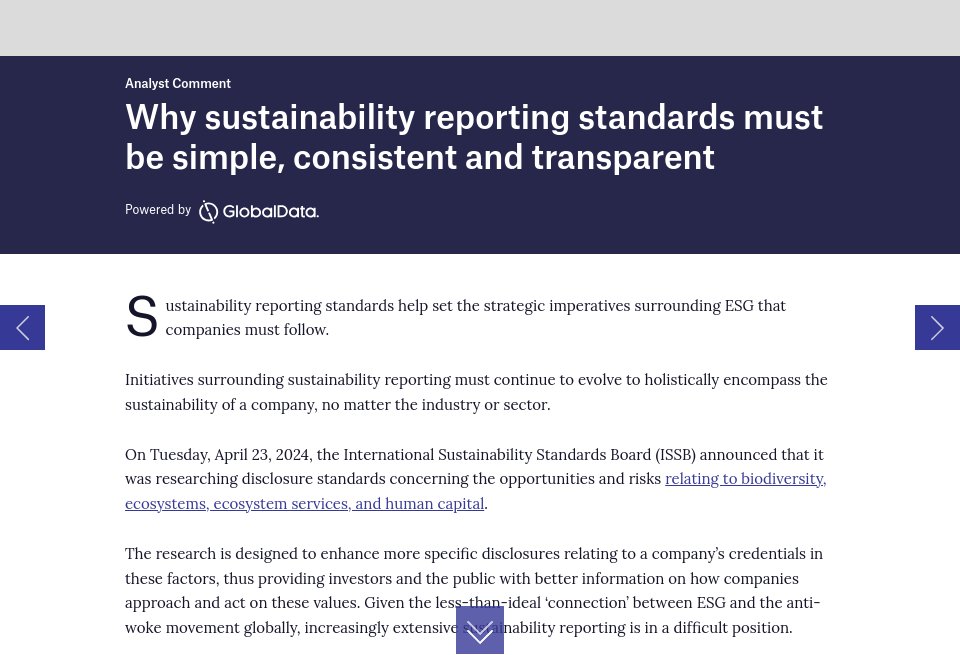Viewport: 960px width, 655px height.
Task: Navigate to the previous article using left arrow
Action: (22, 327)
